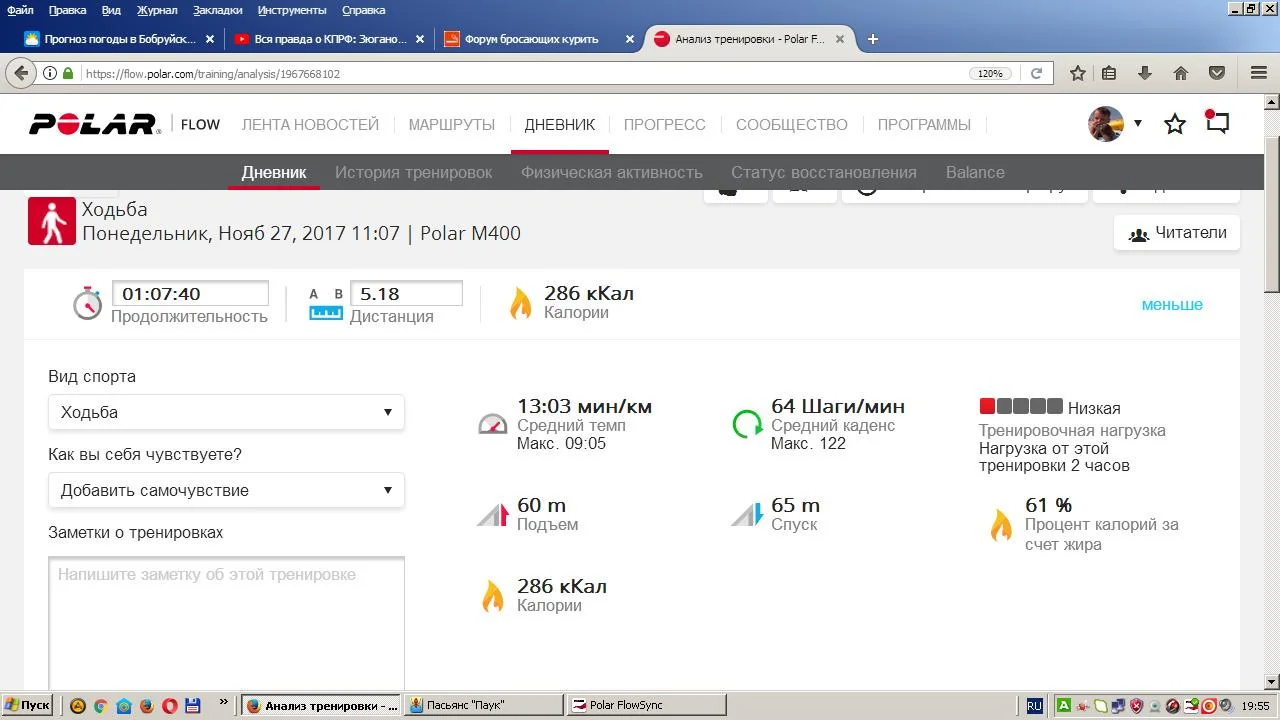
Task: Click the green cadence circular-arrow icon
Action: [x=747, y=424]
